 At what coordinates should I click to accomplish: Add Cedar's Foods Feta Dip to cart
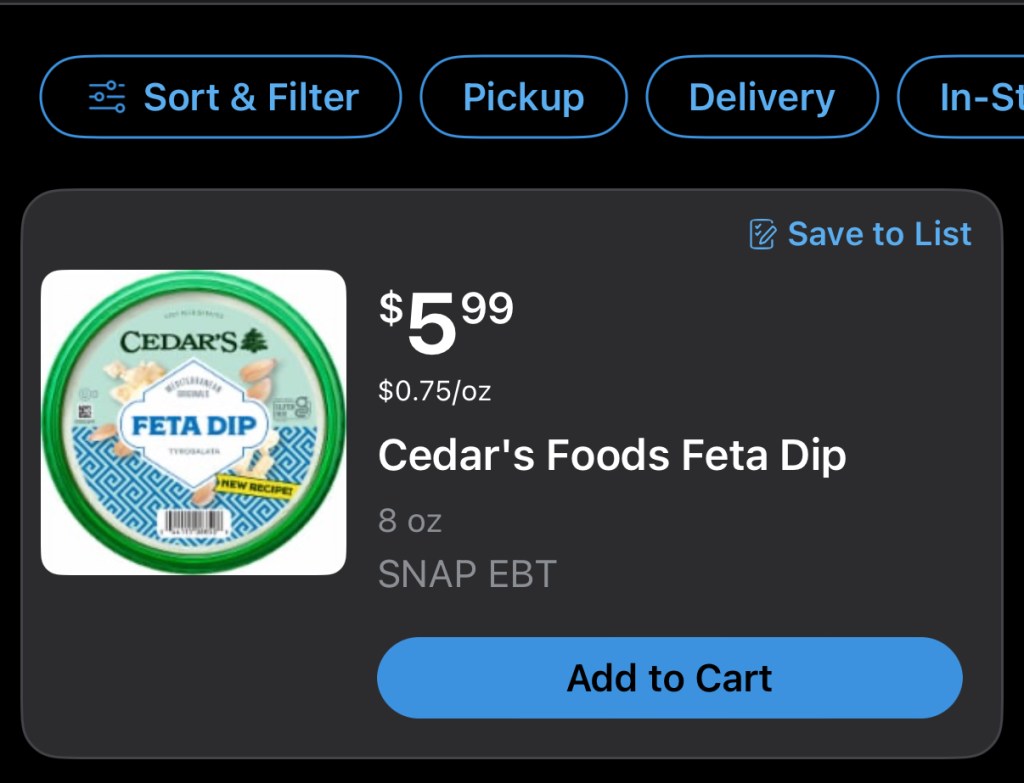click(x=668, y=677)
